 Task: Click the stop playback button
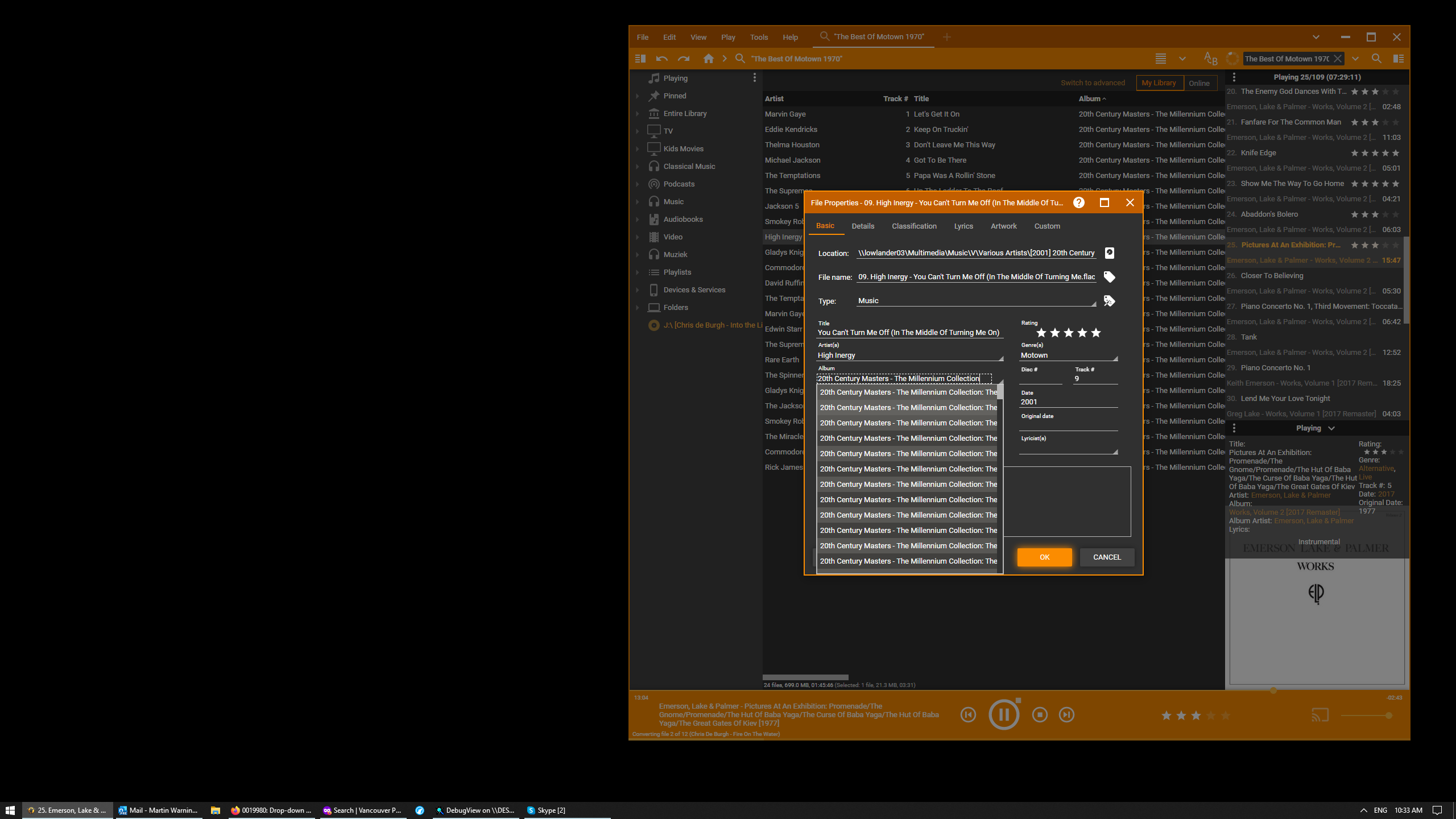pos(1040,715)
